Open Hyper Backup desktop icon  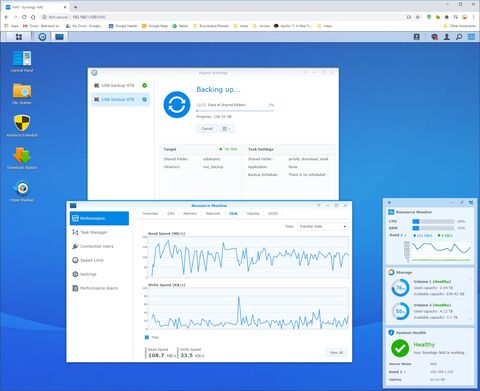[22, 191]
